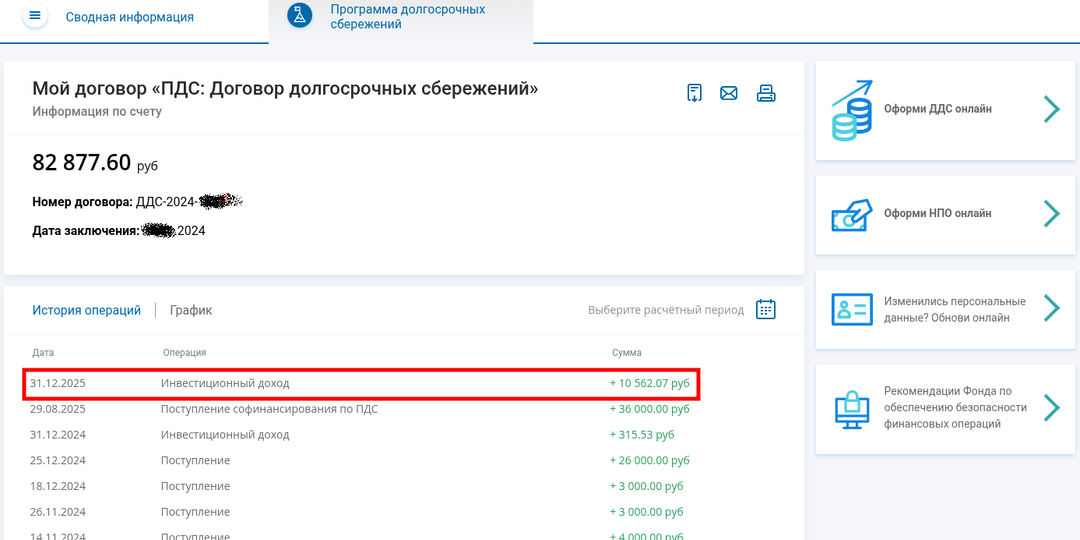The image size is (1080, 540).
Task: Select the 29.08.2025 date cell
Action: (x=58, y=409)
